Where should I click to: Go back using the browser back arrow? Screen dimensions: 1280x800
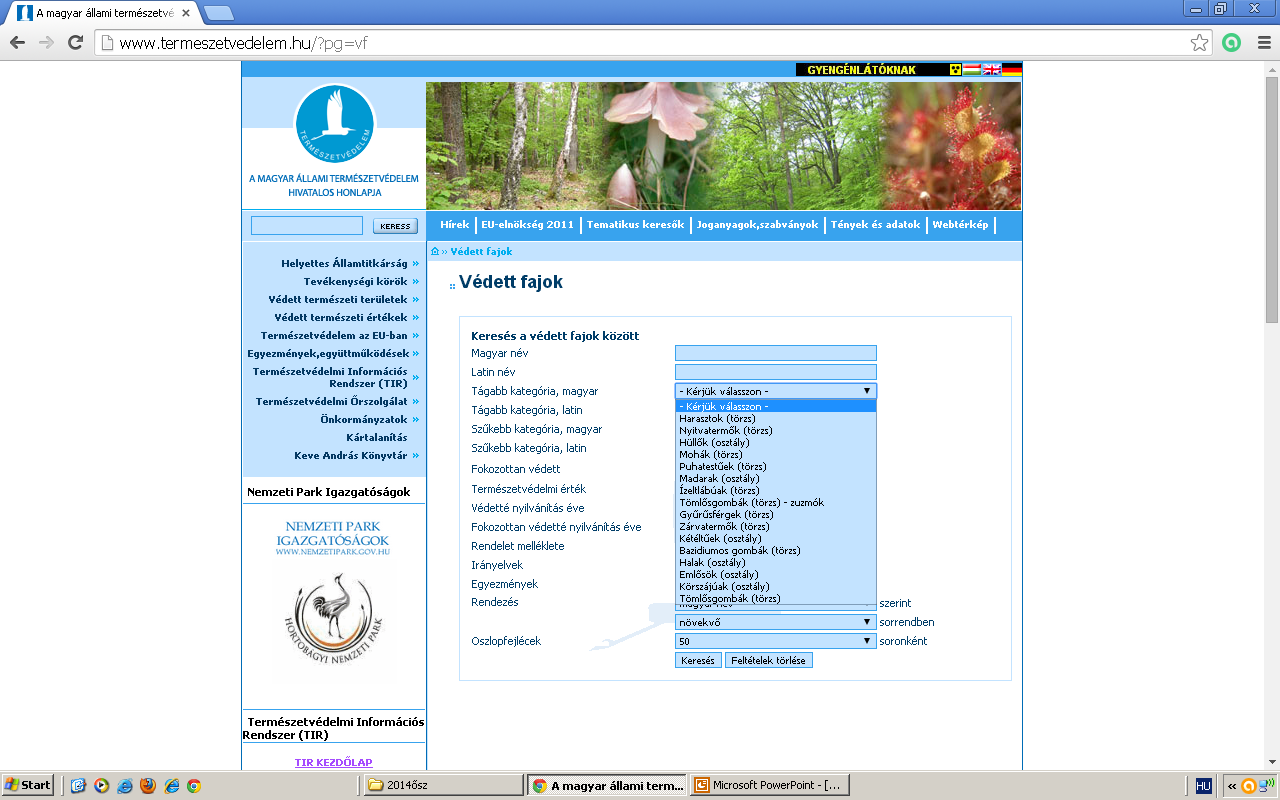[17, 43]
